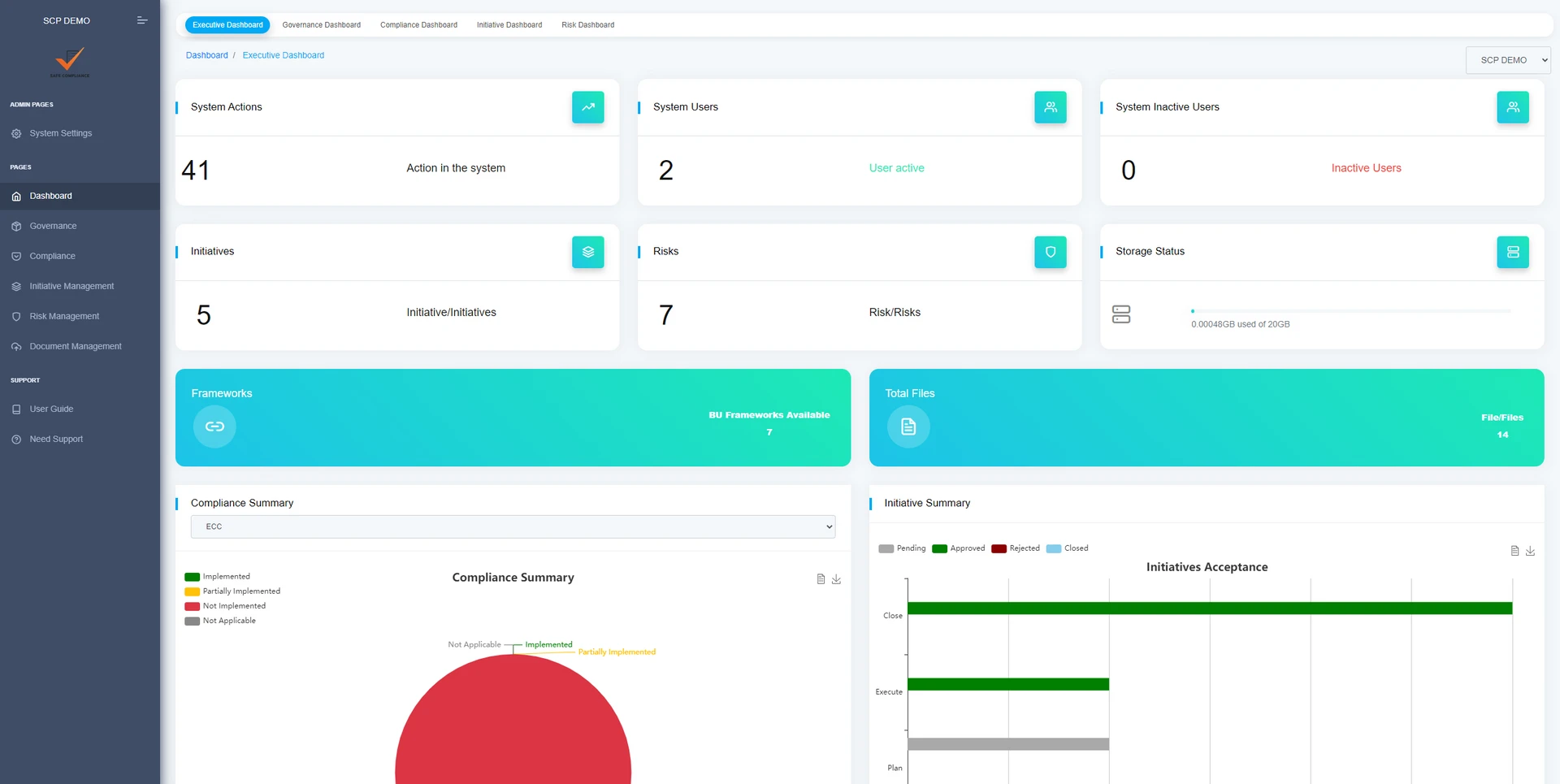The height and width of the screenshot is (784, 1560).
Task: Click the 'Inactive Users' red label
Action: click(1366, 168)
